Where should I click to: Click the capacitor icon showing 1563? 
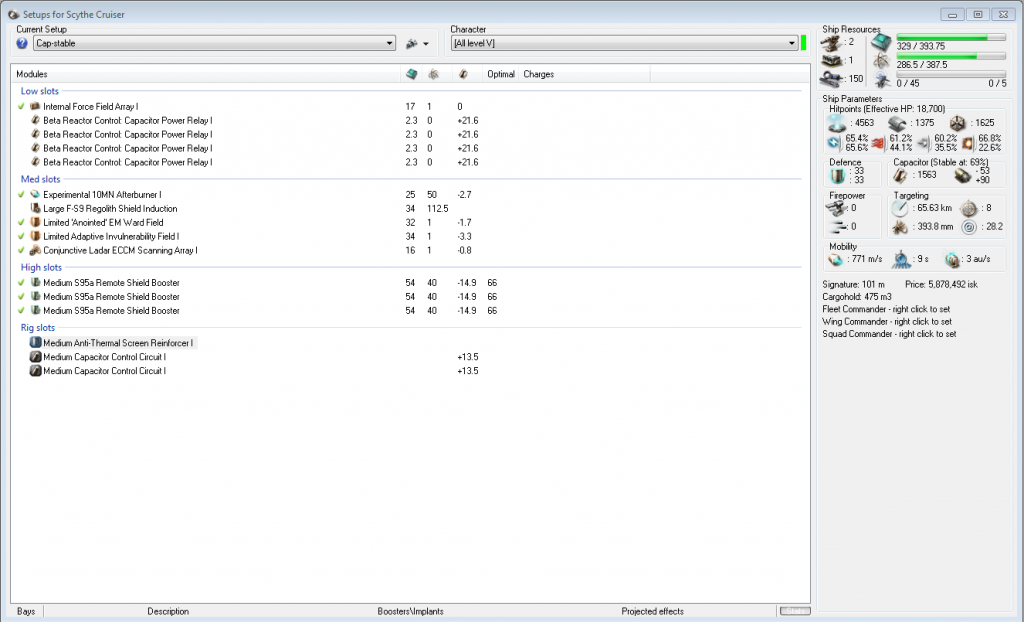coord(902,176)
